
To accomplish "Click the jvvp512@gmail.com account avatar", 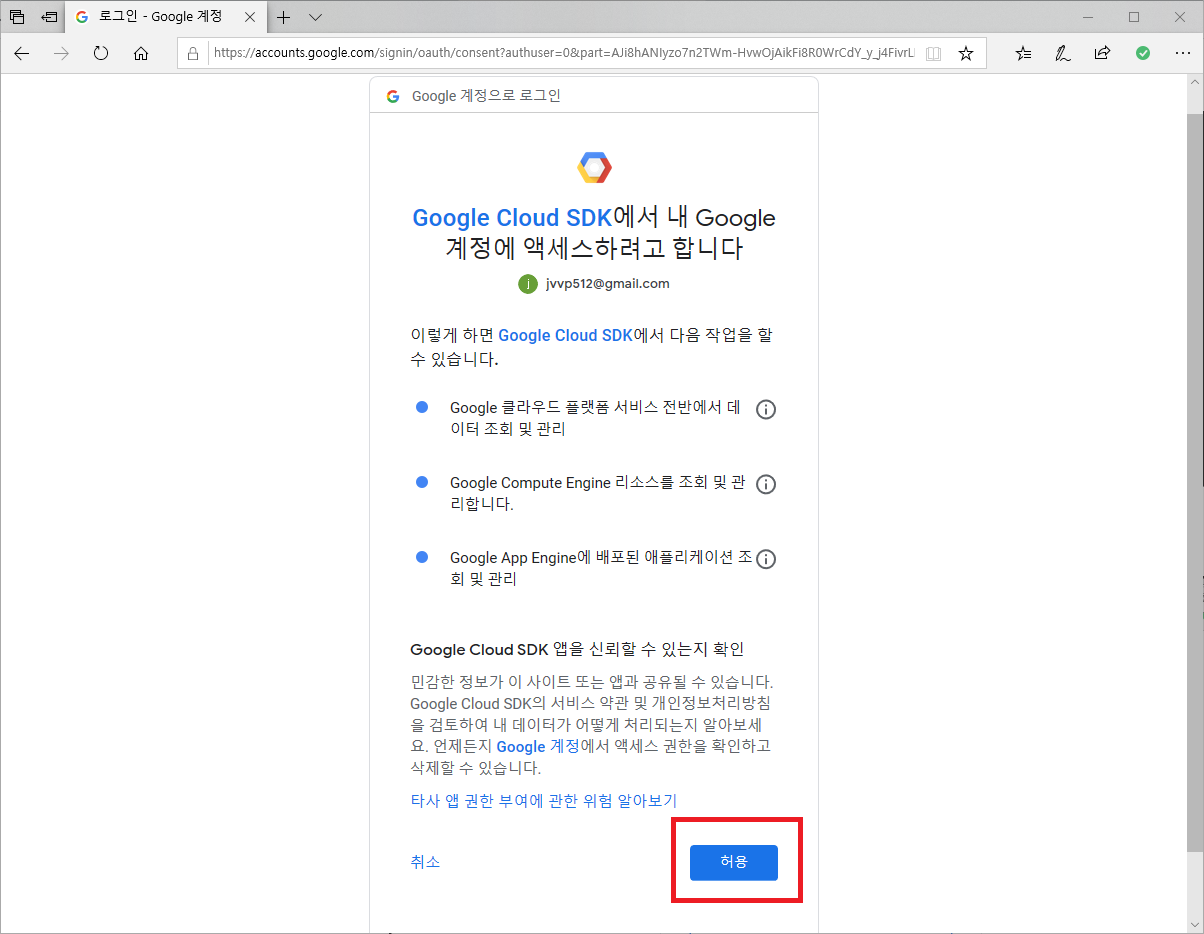I will (527, 284).
